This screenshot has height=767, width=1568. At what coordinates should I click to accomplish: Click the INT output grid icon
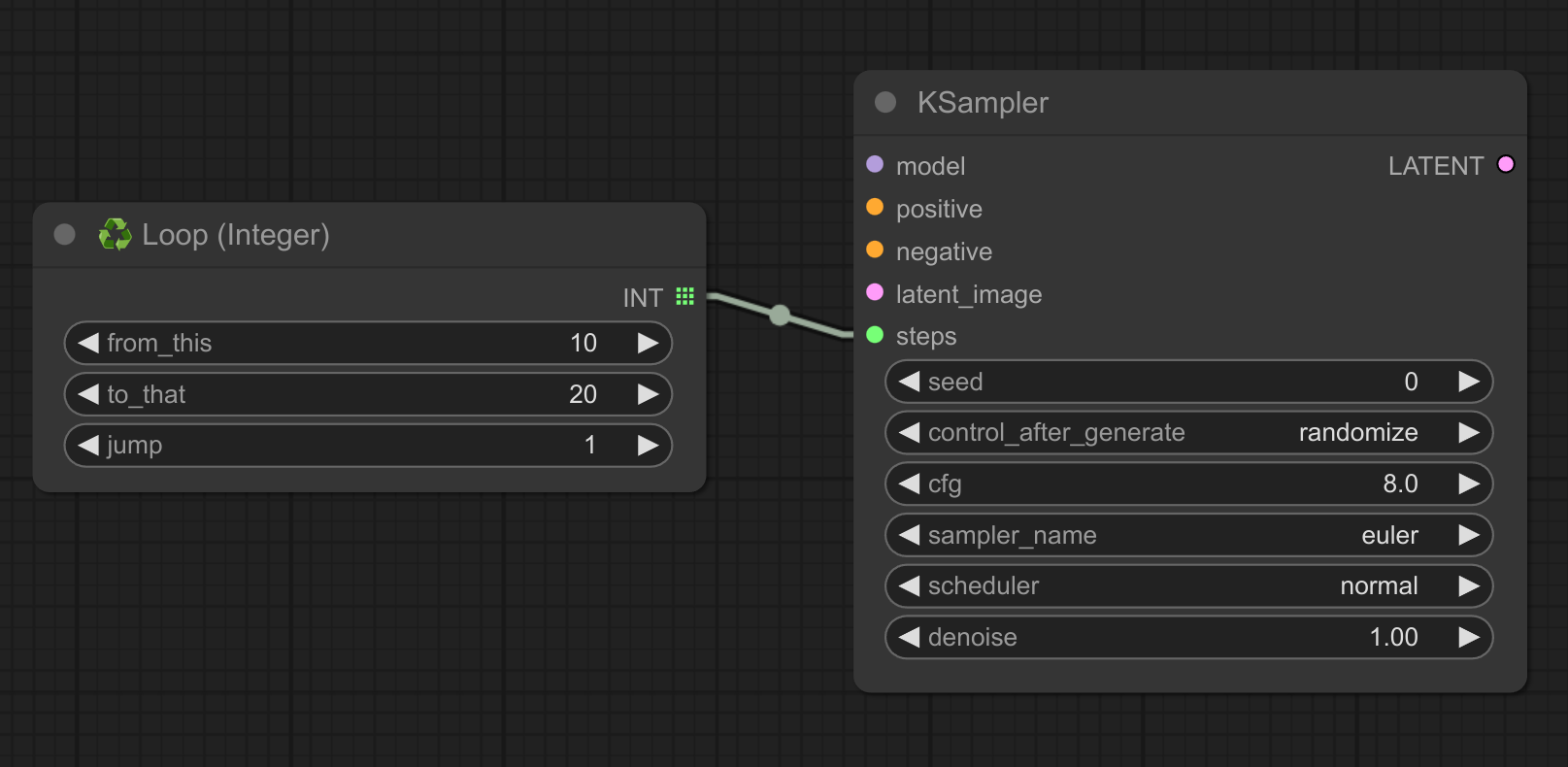pyautogui.click(x=684, y=296)
